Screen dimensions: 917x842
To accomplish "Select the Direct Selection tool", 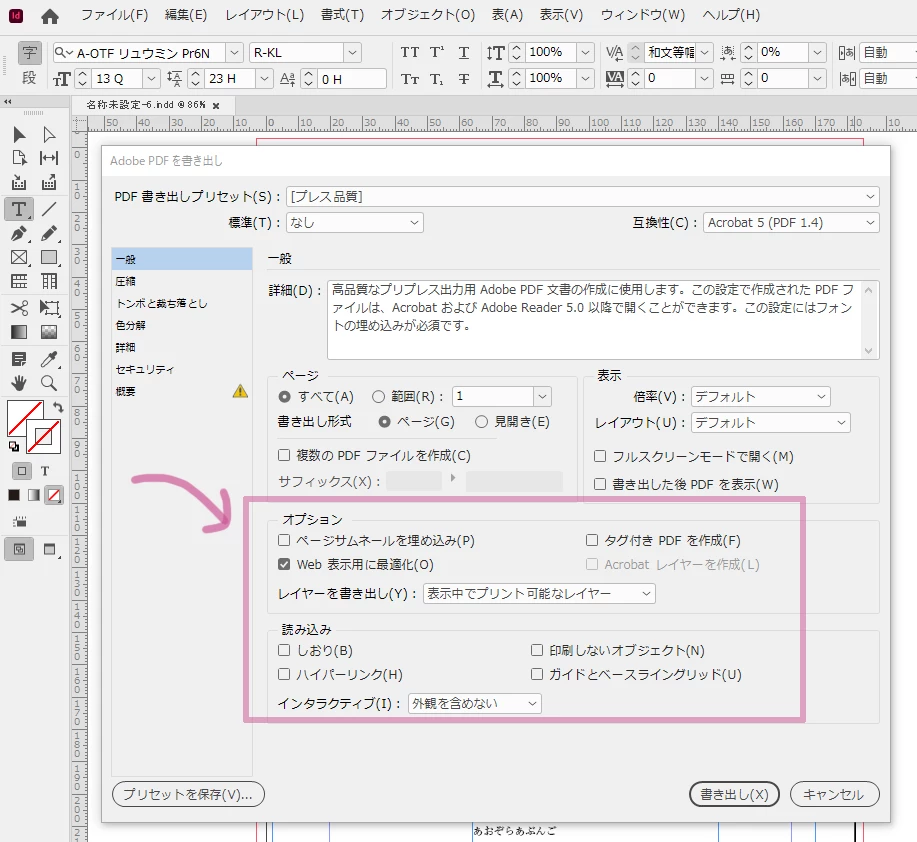I will (49, 135).
